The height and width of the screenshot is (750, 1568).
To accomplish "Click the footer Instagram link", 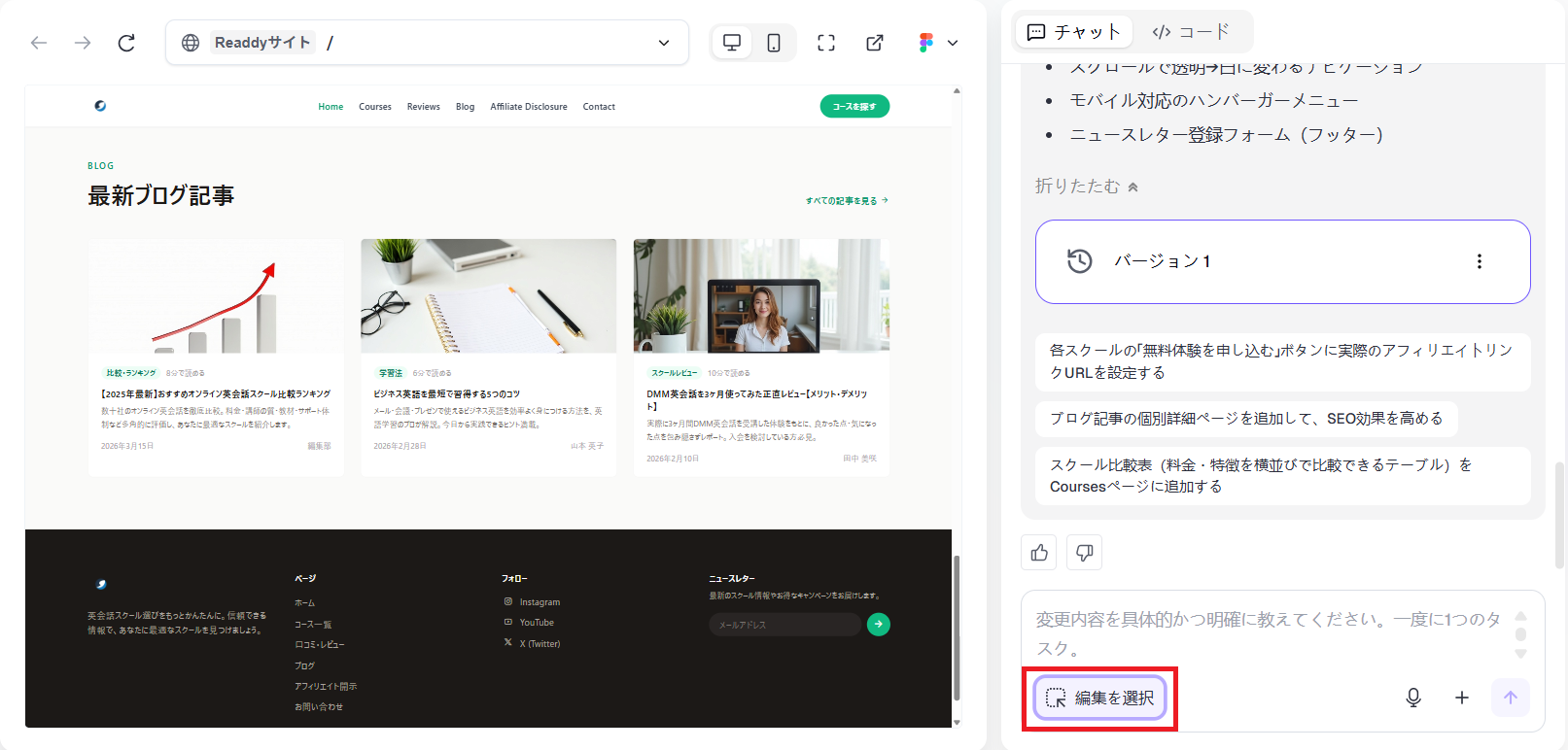I will 532,602.
